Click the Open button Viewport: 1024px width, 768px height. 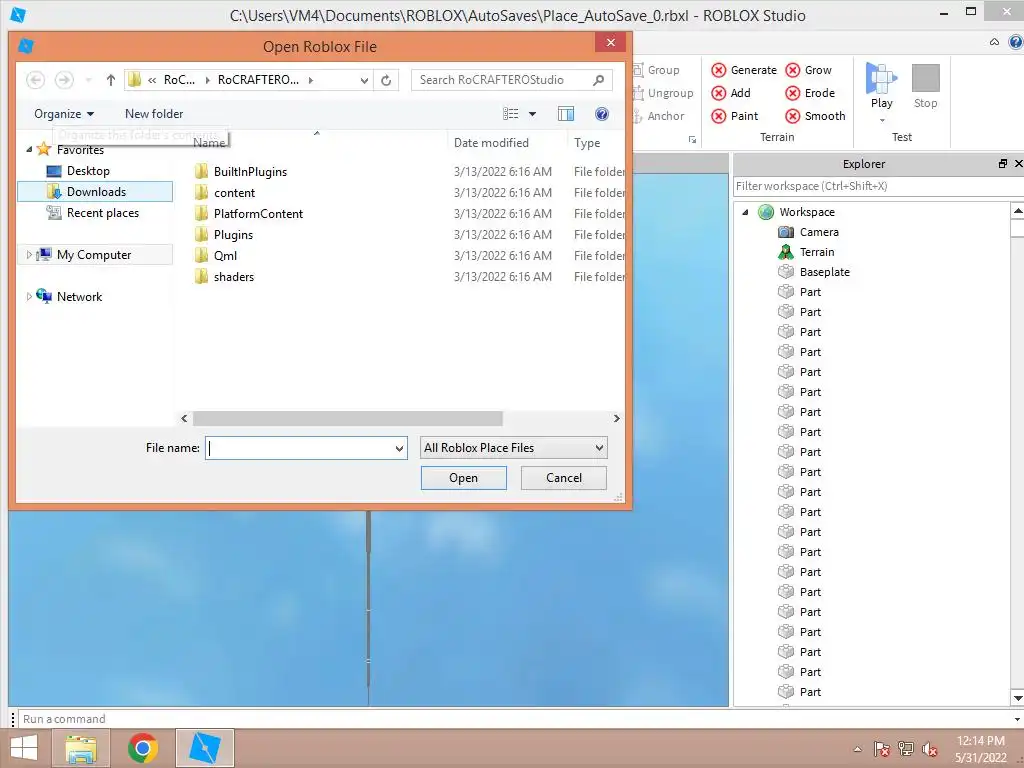click(464, 478)
